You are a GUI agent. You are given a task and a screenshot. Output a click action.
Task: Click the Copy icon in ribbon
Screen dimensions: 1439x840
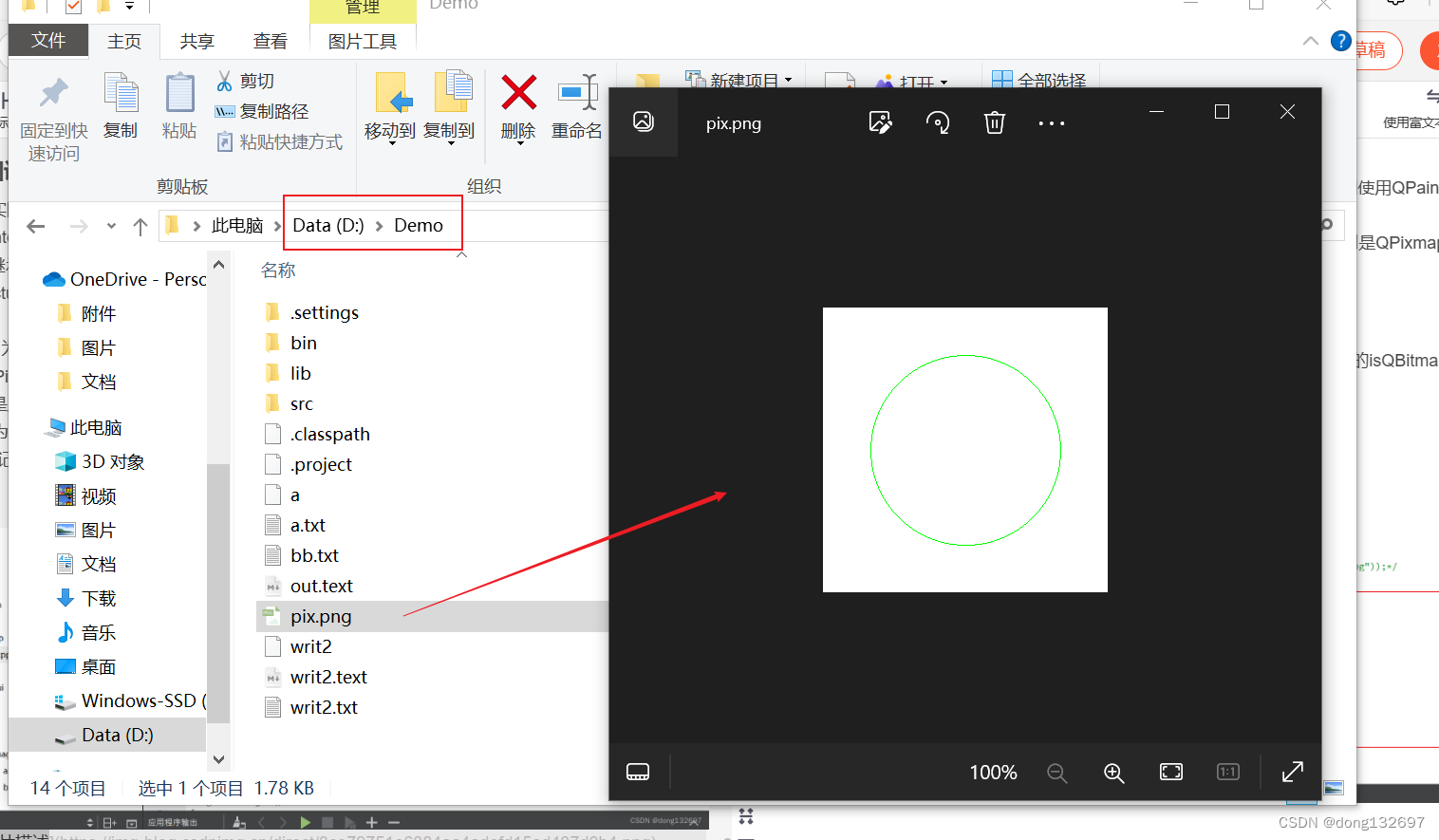pos(121,93)
